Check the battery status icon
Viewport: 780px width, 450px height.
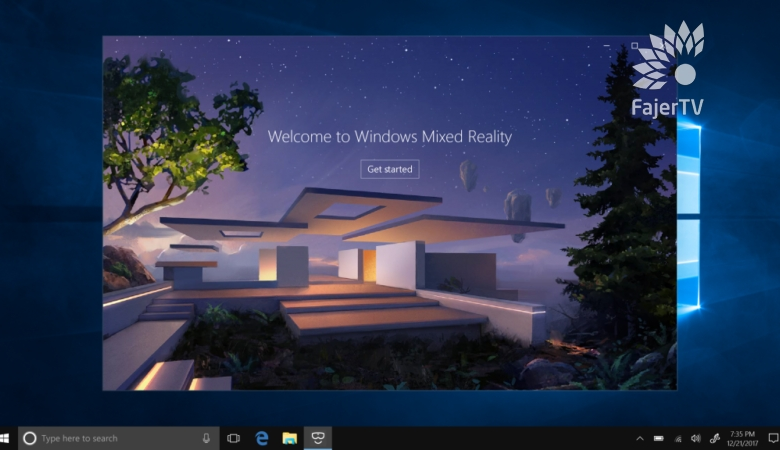point(659,438)
